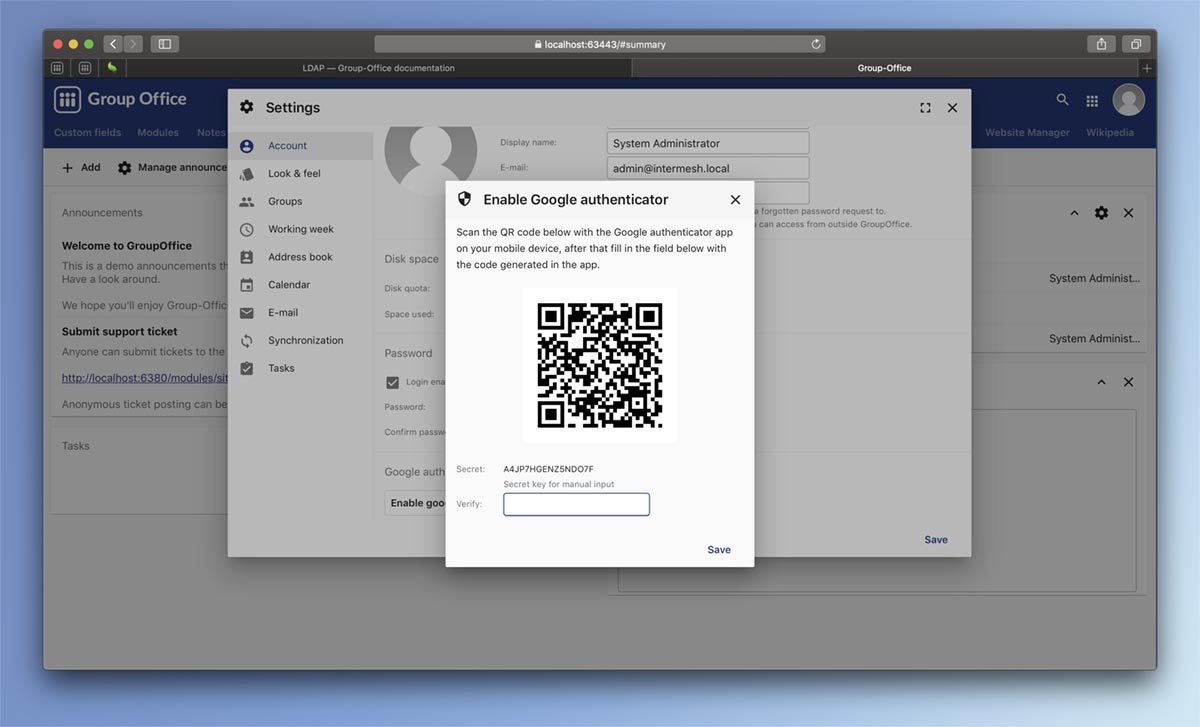Follow the localhost:6380 modules link

pyautogui.click(x=145, y=378)
